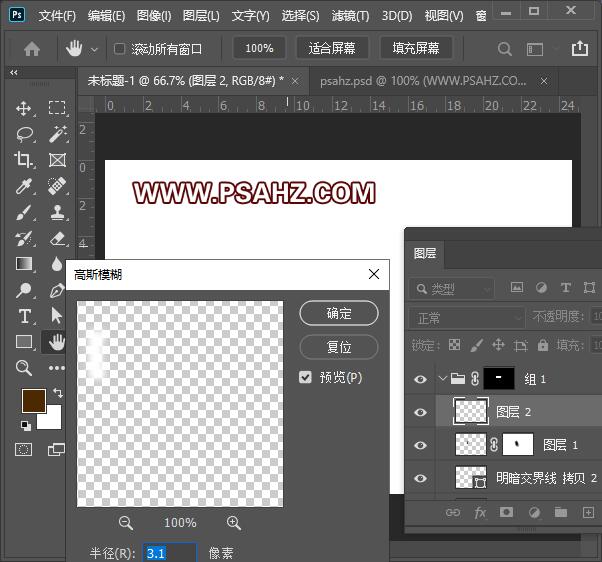
Task: Click the Home icon in options bar
Action: click(x=32, y=49)
